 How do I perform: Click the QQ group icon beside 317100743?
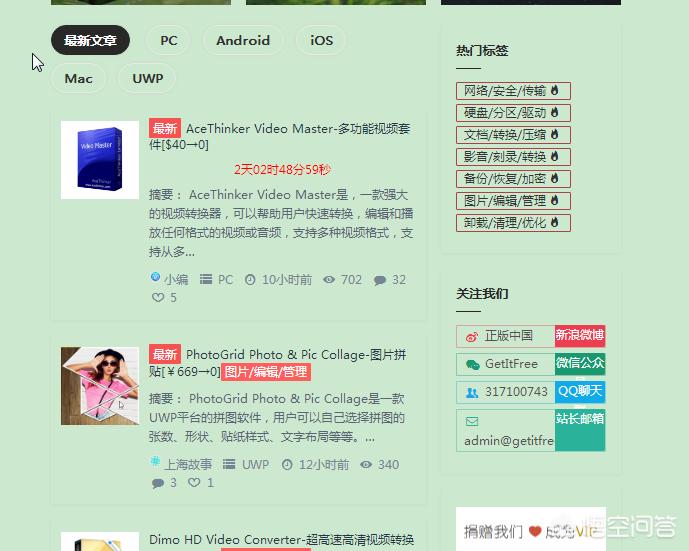pyautogui.click(x=472, y=392)
